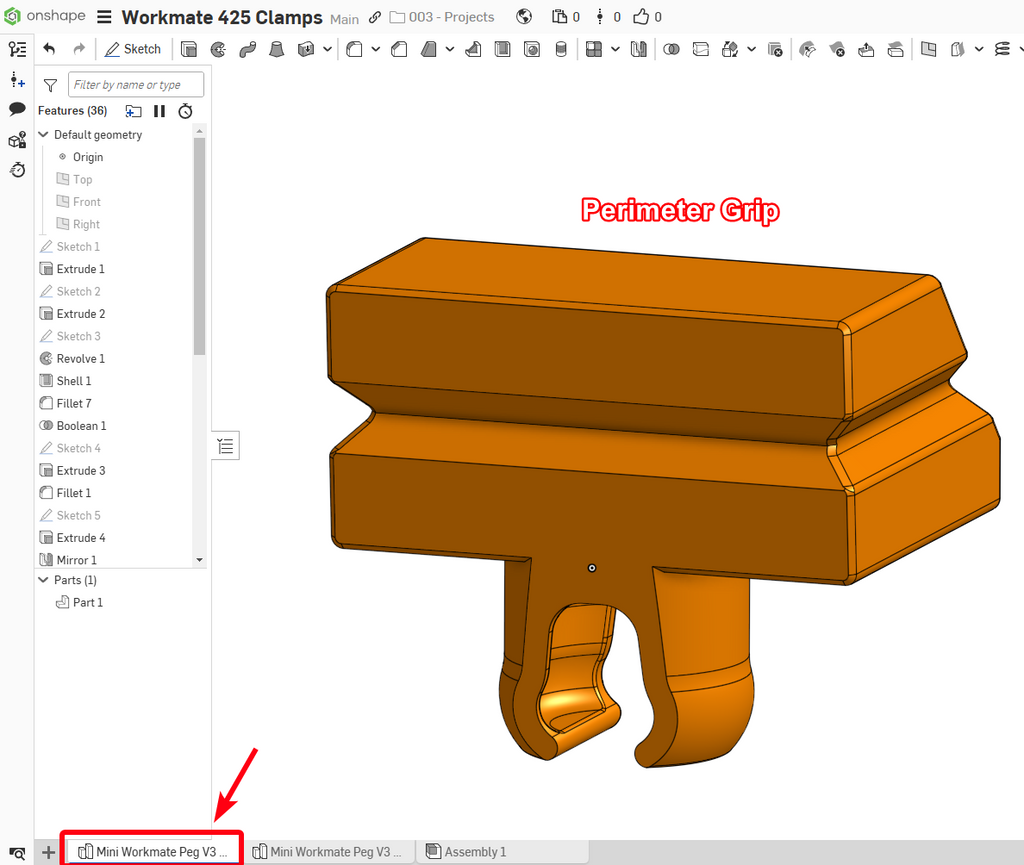Select the Extrude tool in toolbar
The width and height of the screenshot is (1024, 865).
click(x=189, y=50)
